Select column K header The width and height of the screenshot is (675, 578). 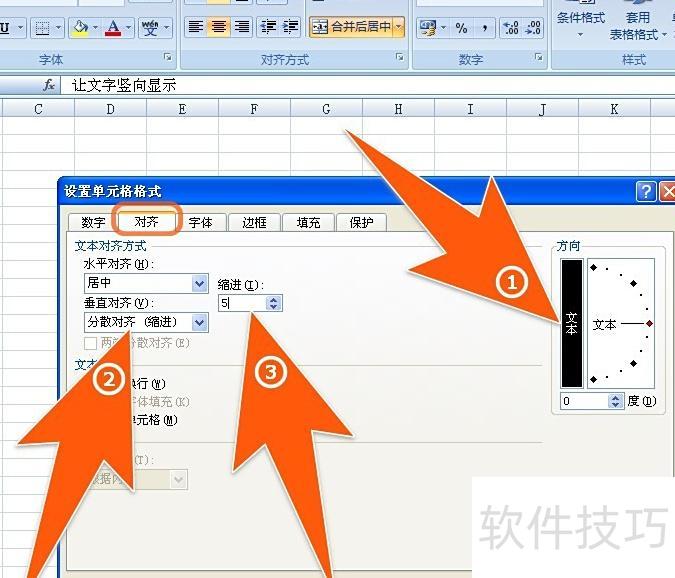614,109
